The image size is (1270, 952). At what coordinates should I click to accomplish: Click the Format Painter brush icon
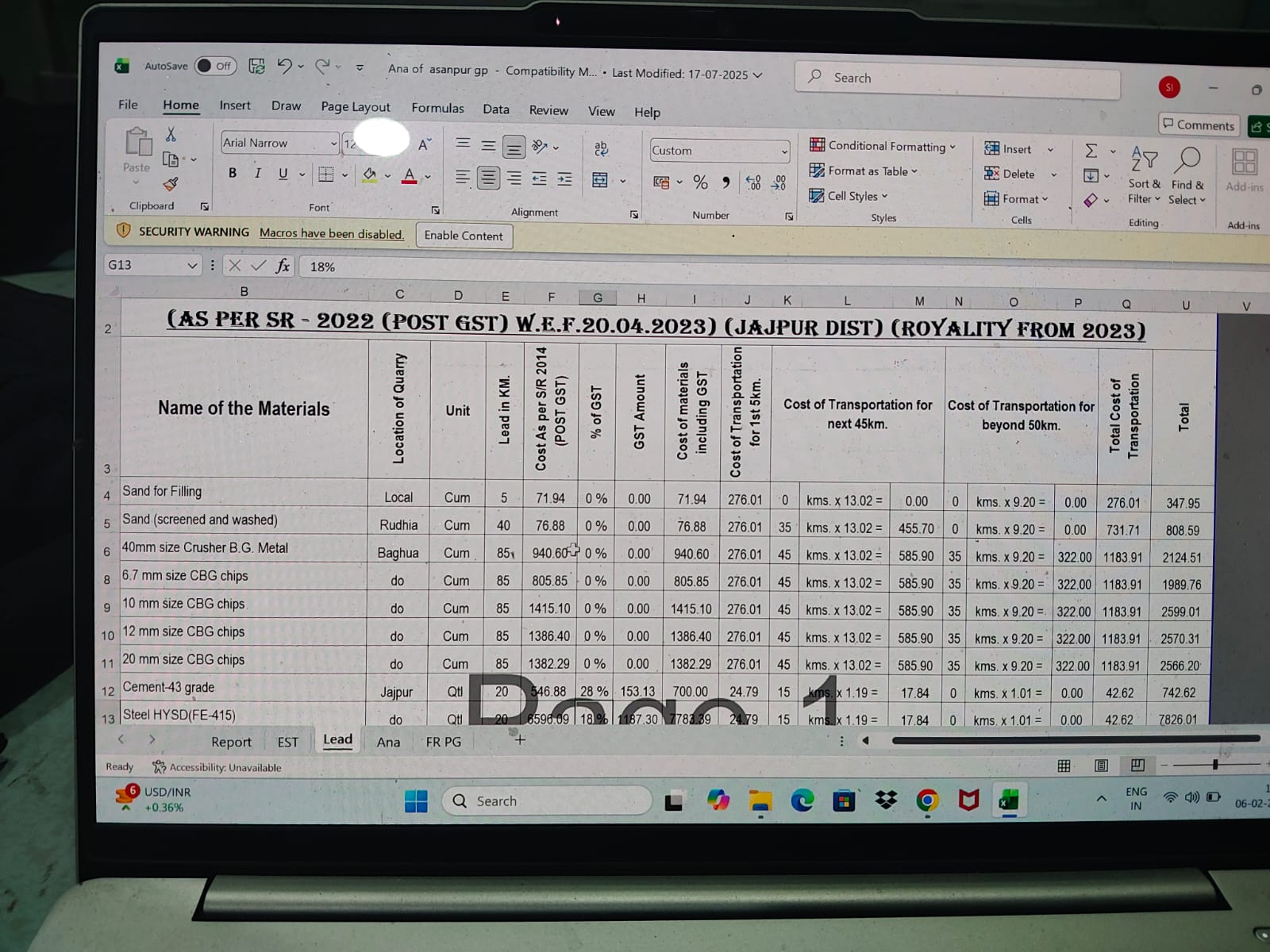(171, 184)
